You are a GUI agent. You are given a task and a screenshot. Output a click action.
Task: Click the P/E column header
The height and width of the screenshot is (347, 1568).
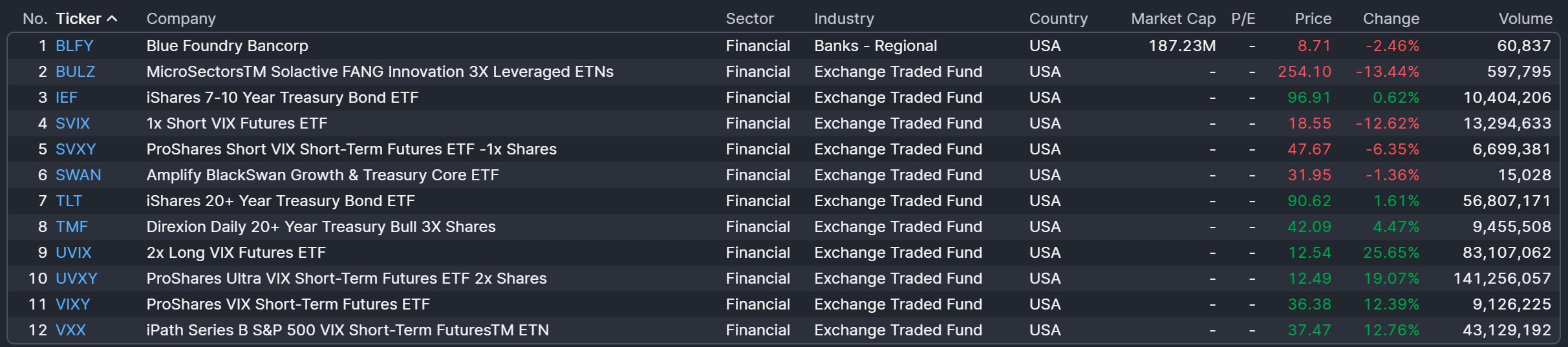click(1243, 19)
